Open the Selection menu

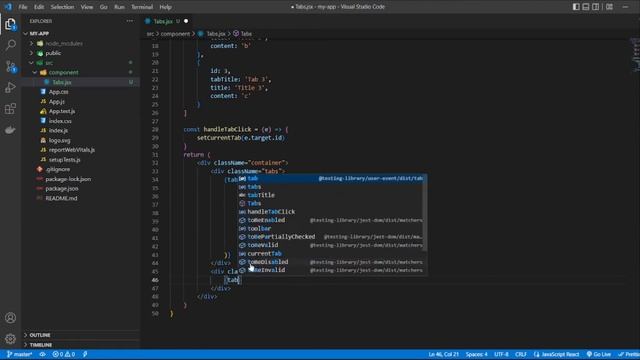62,7
